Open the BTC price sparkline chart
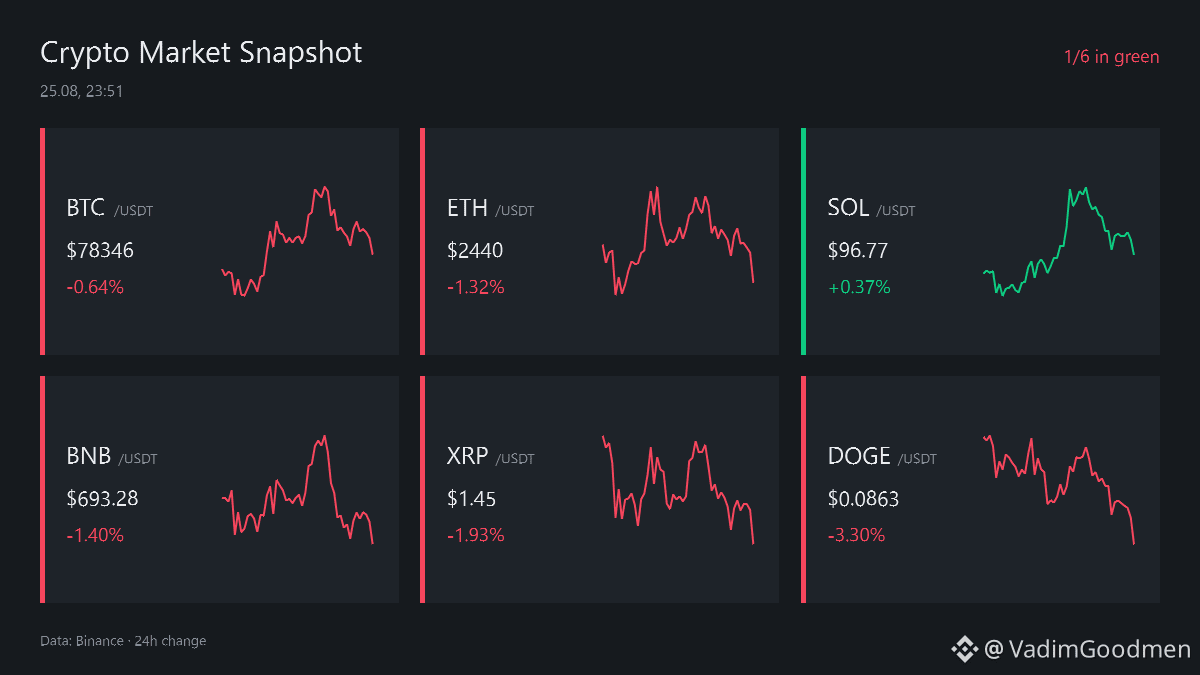The height and width of the screenshot is (675, 1200). point(297,242)
